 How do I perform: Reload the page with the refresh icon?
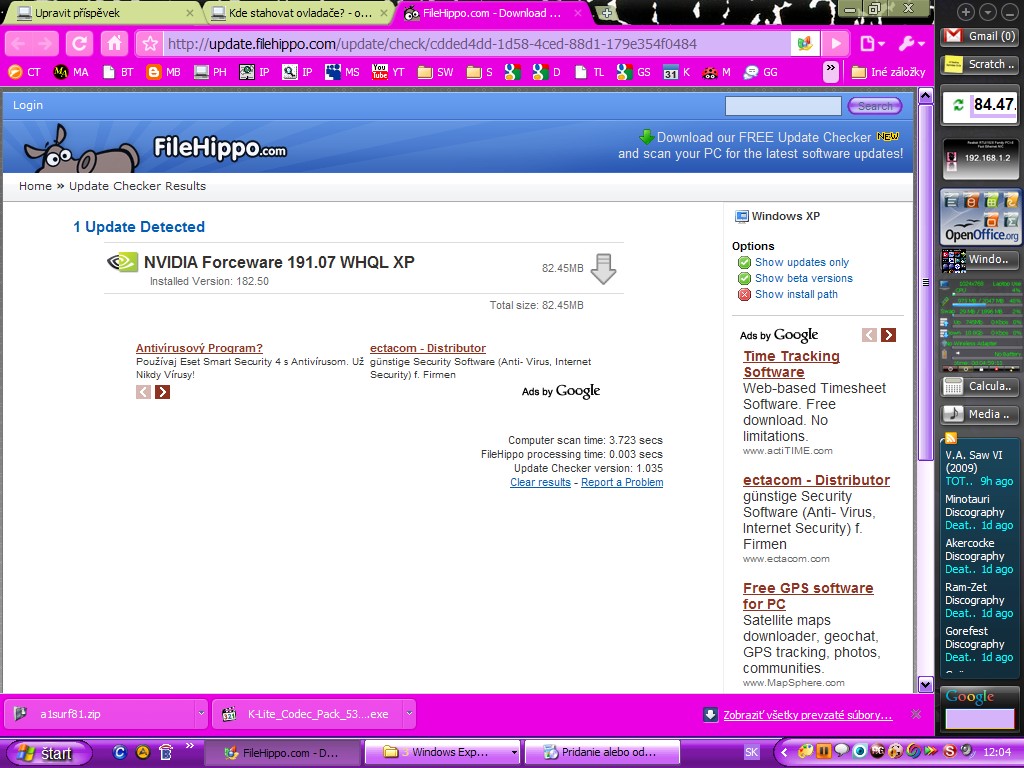click(80, 44)
